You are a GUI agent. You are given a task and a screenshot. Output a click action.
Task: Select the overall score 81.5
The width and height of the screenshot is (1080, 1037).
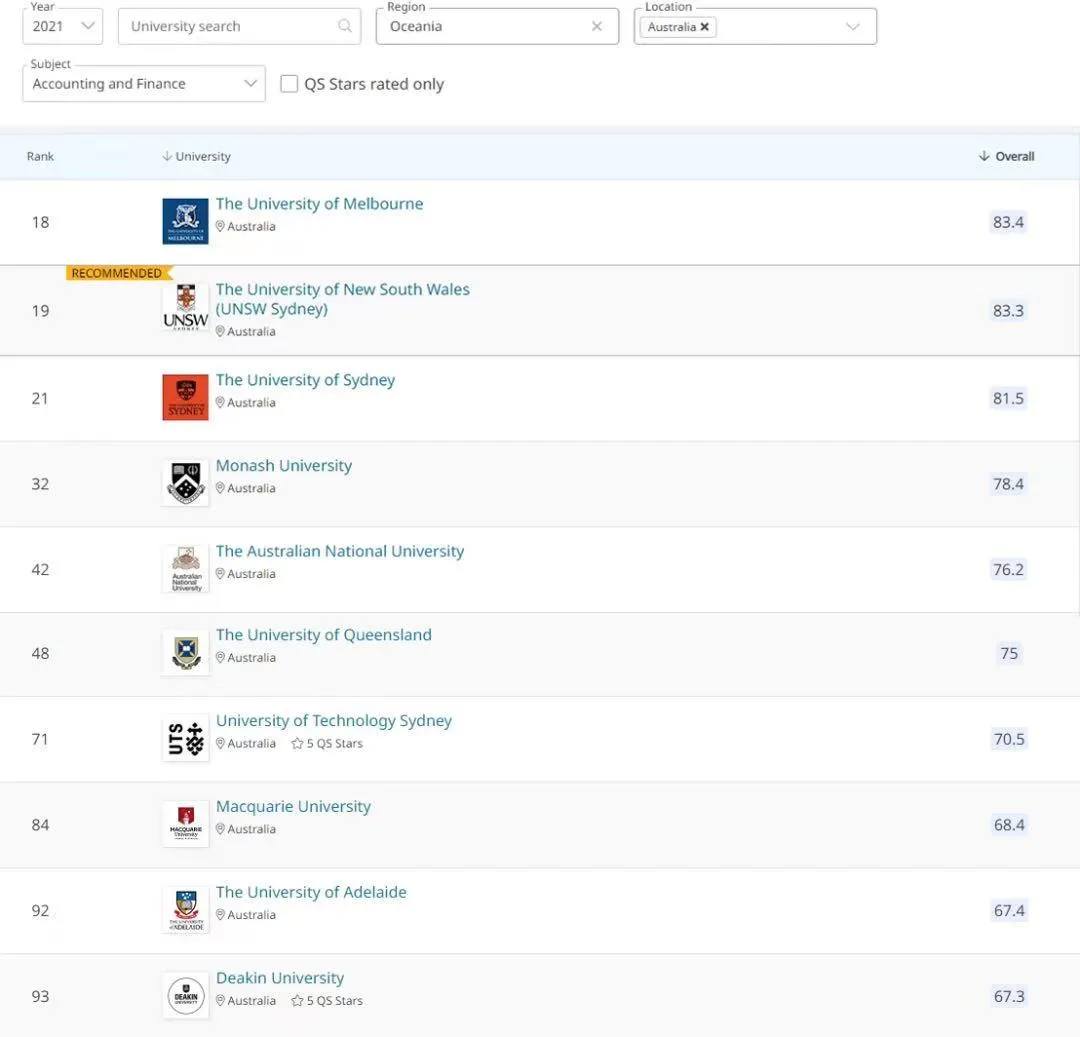tap(1008, 398)
